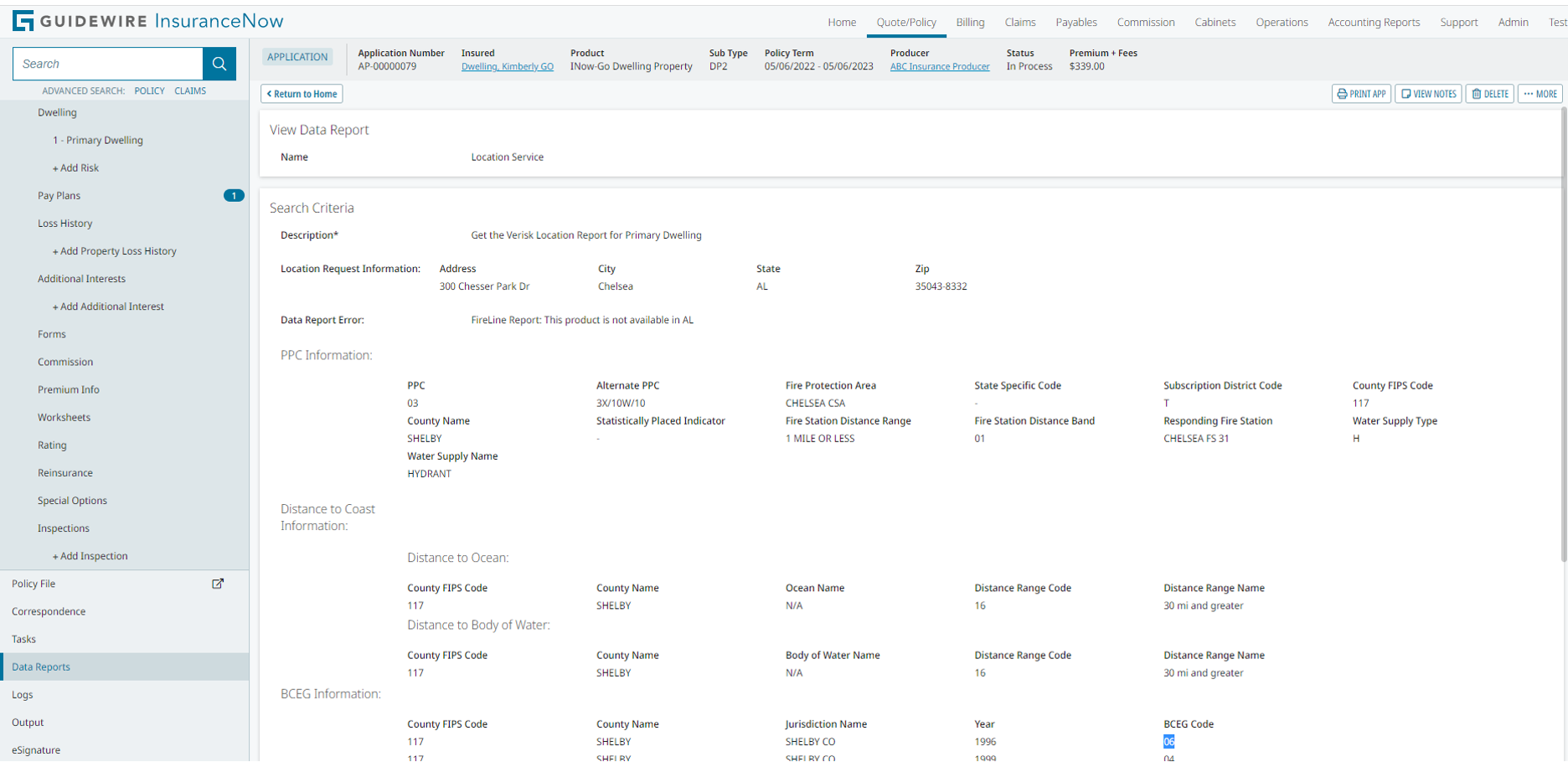Viewport: 1568px width, 762px height.
Task: Select Primary Dwelling in sidebar
Action: click(x=98, y=141)
